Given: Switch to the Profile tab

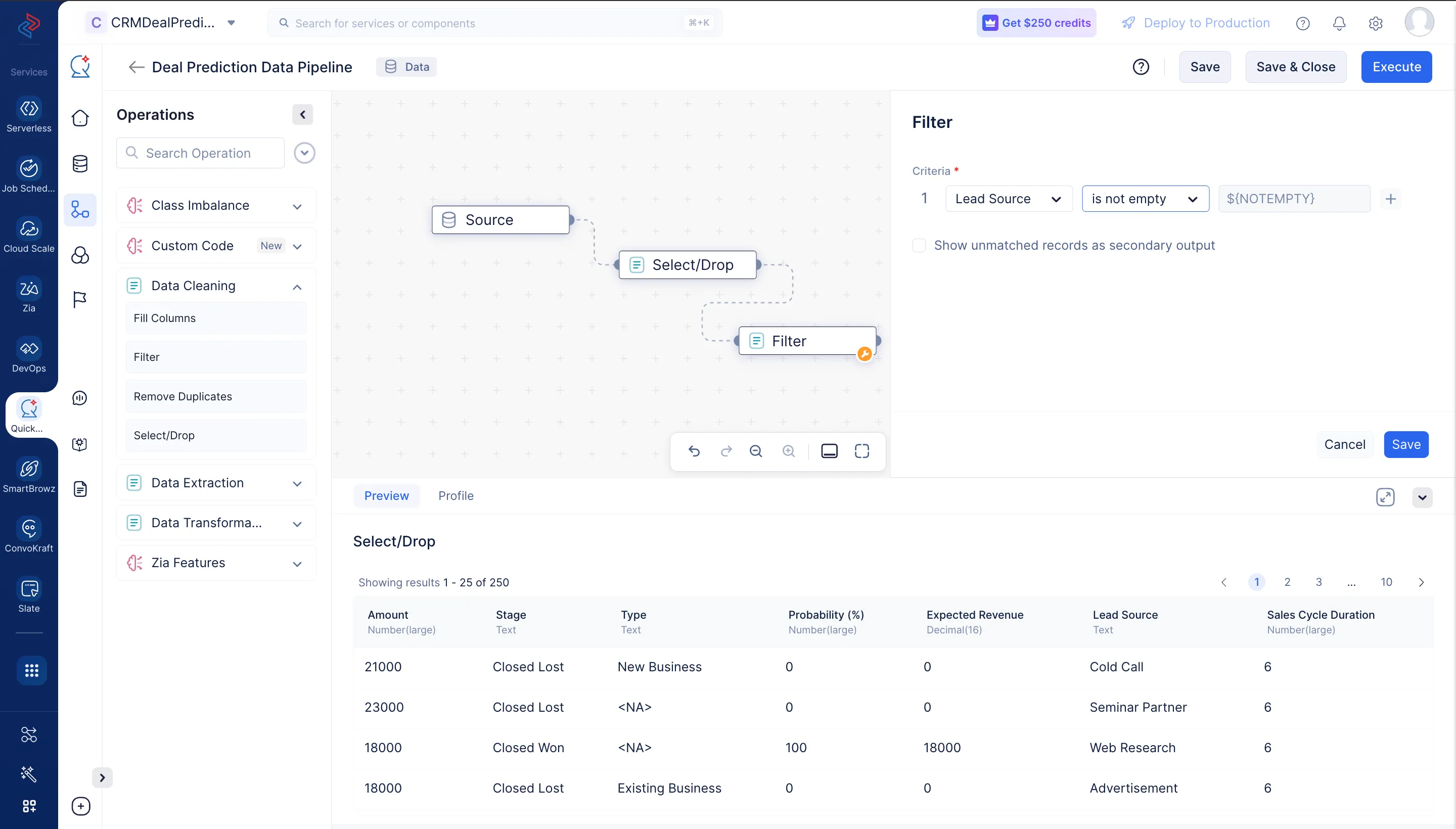Looking at the screenshot, I should tap(456, 495).
